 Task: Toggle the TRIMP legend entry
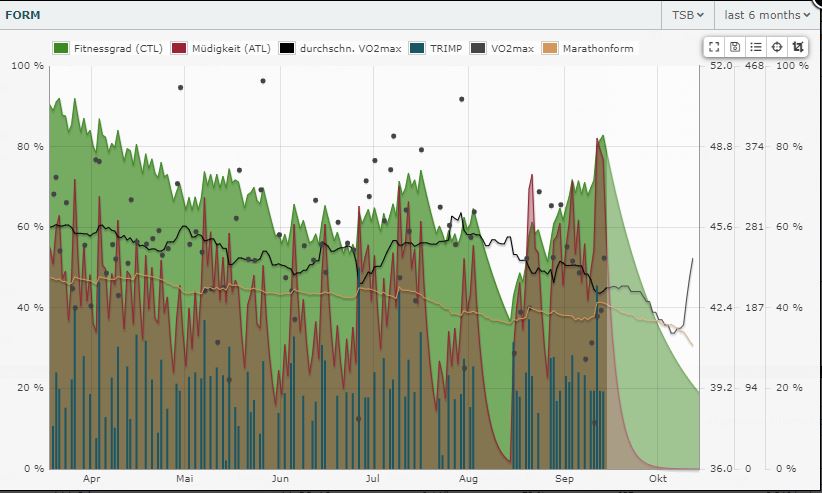pyautogui.click(x=444, y=48)
